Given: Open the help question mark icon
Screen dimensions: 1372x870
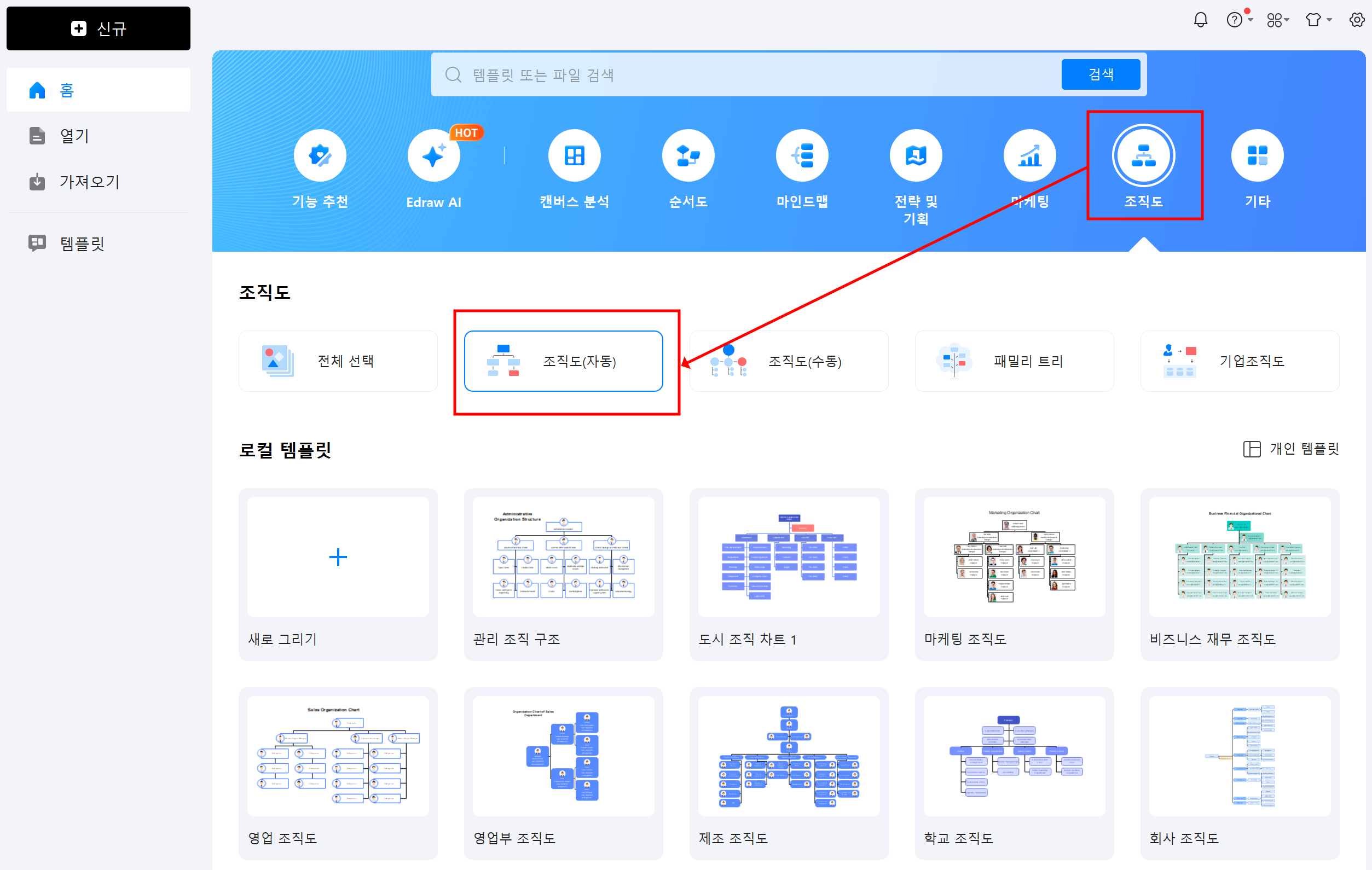Looking at the screenshot, I should point(1234,20).
